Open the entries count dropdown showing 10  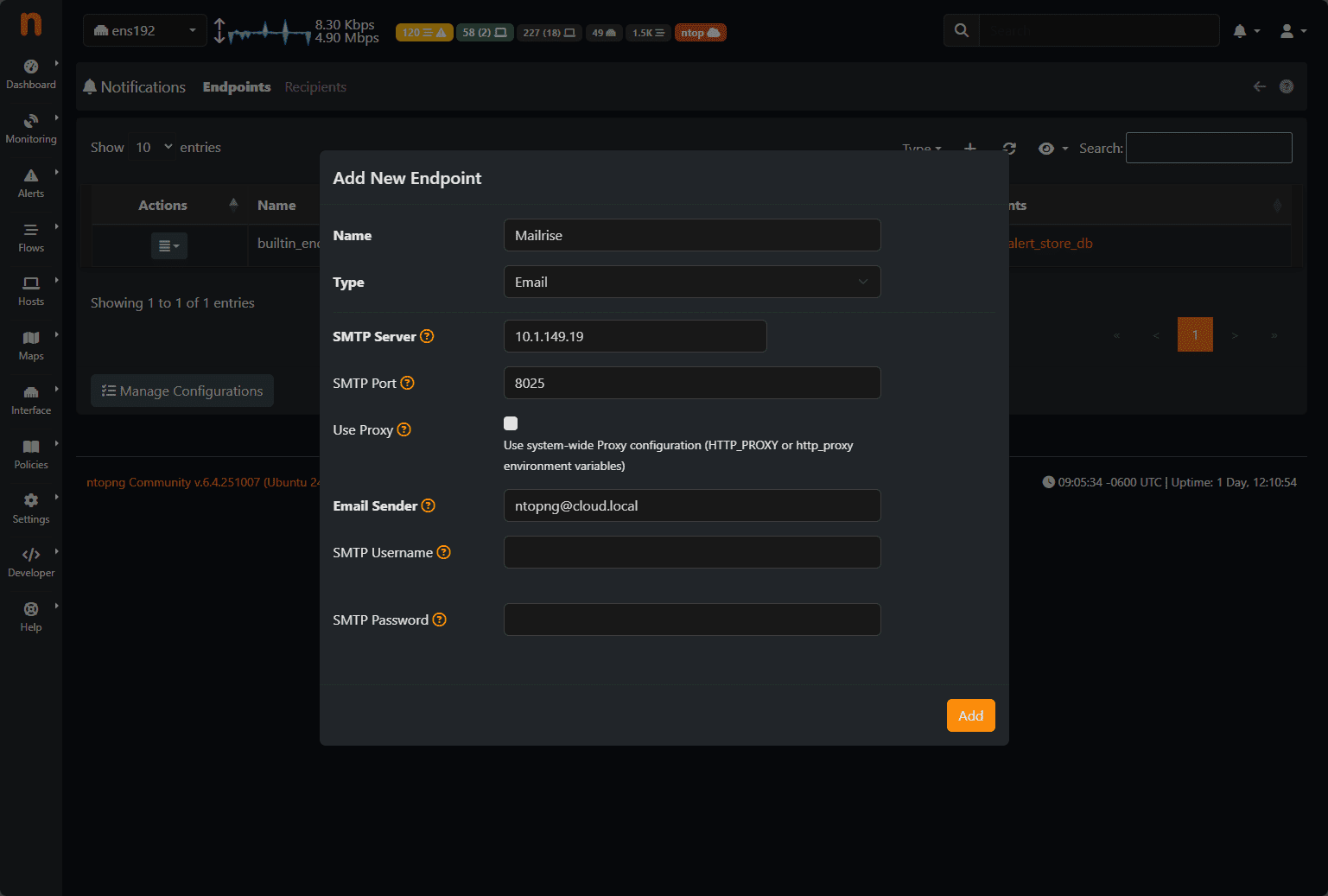click(x=151, y=147)
